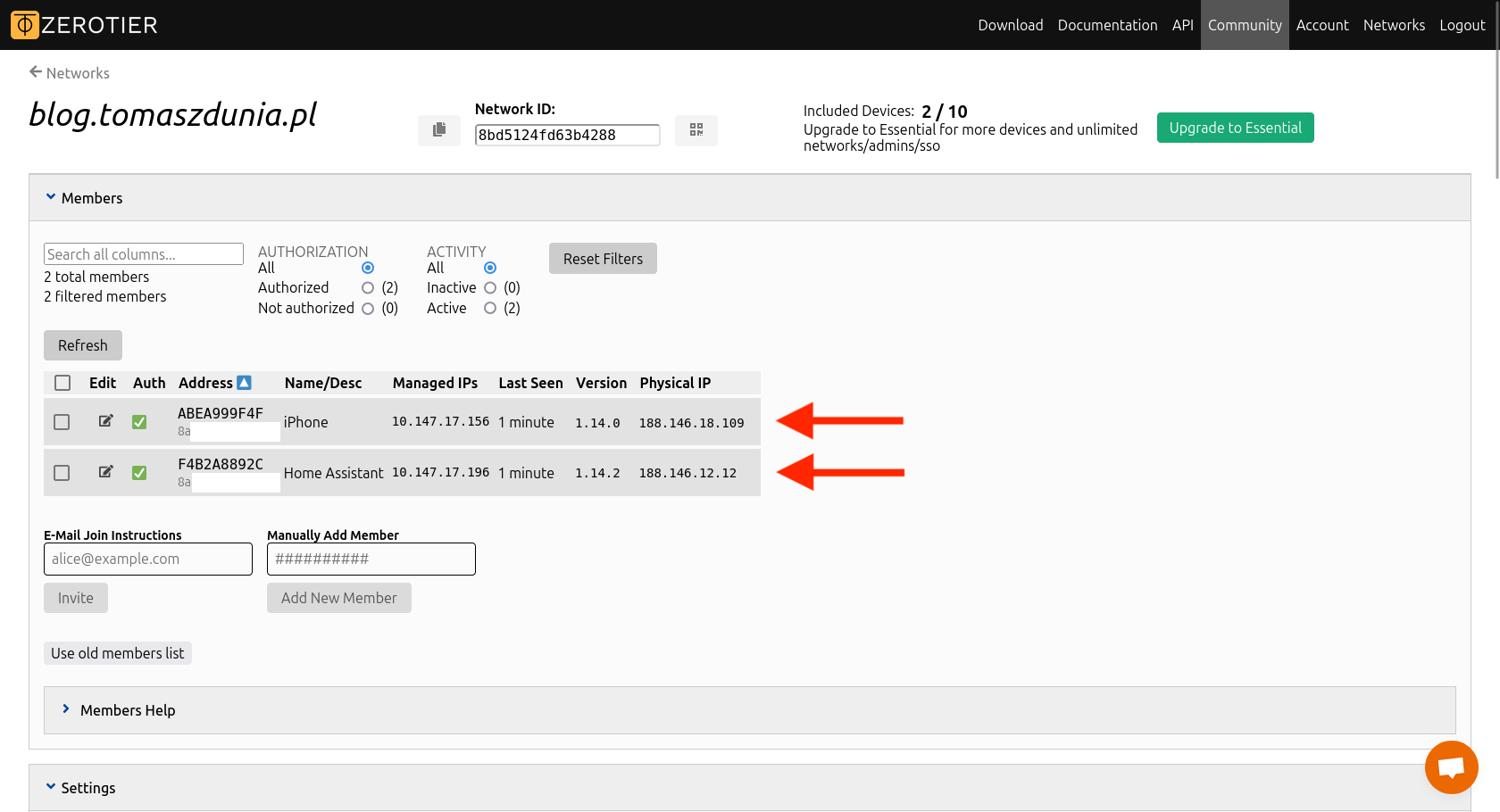Select the Home Assistant row checkbox

[62, 473]
